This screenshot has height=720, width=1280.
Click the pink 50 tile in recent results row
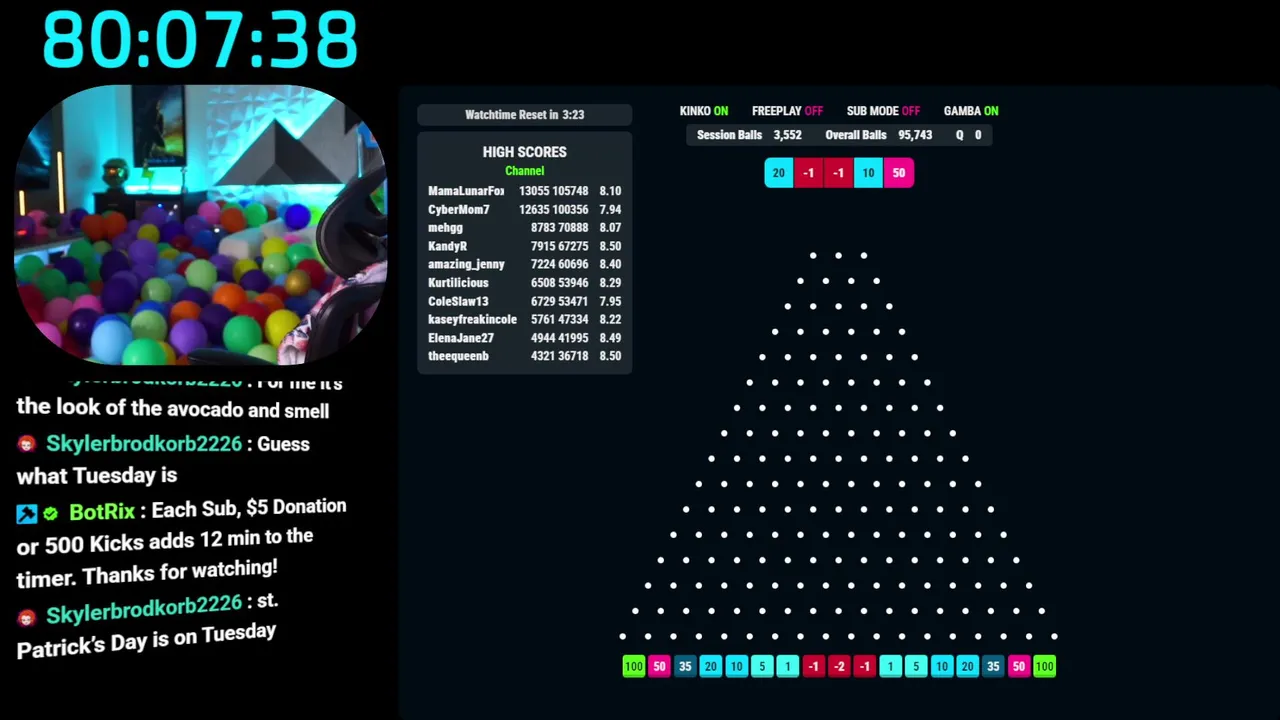(x=899, y=173)
